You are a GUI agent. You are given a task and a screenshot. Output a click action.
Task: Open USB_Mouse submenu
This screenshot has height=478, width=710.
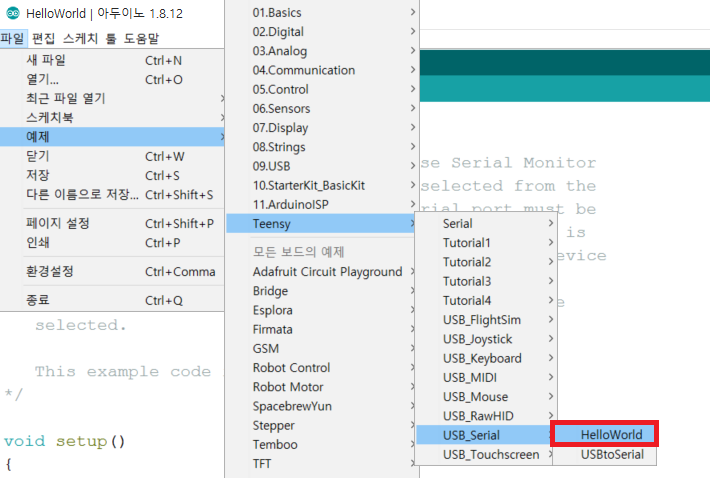(x=486, y=397)
